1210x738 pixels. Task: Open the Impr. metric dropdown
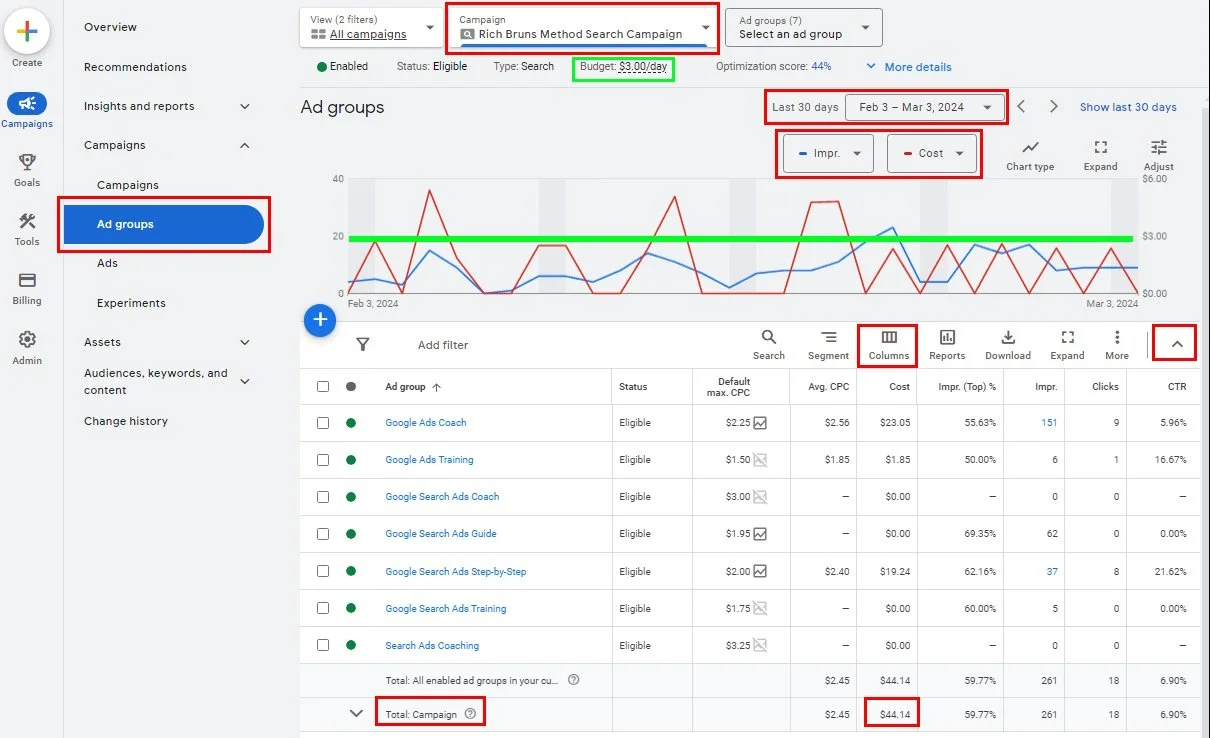point(829,153)
